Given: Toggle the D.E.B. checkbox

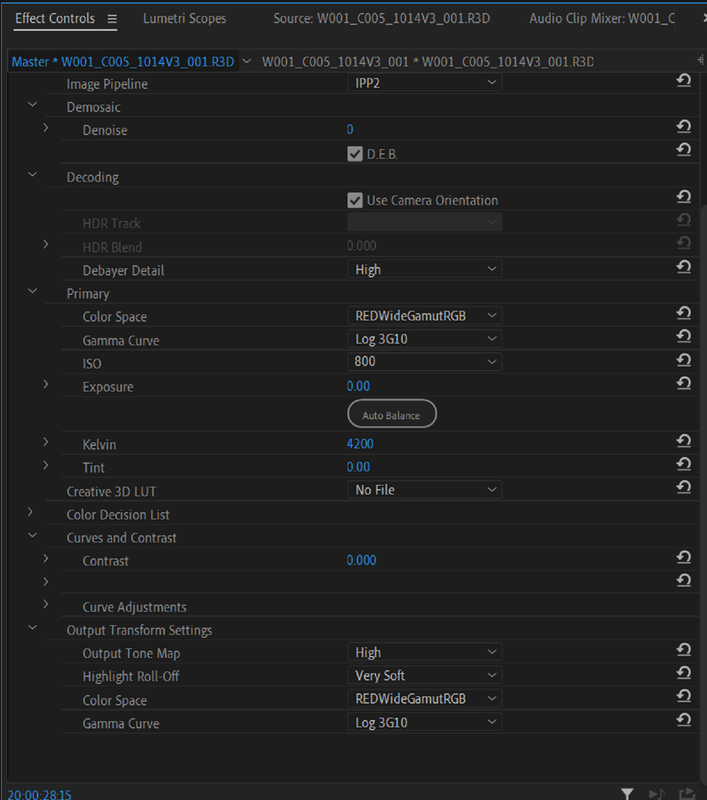Looking at the screenshot, I should point(355,154).
